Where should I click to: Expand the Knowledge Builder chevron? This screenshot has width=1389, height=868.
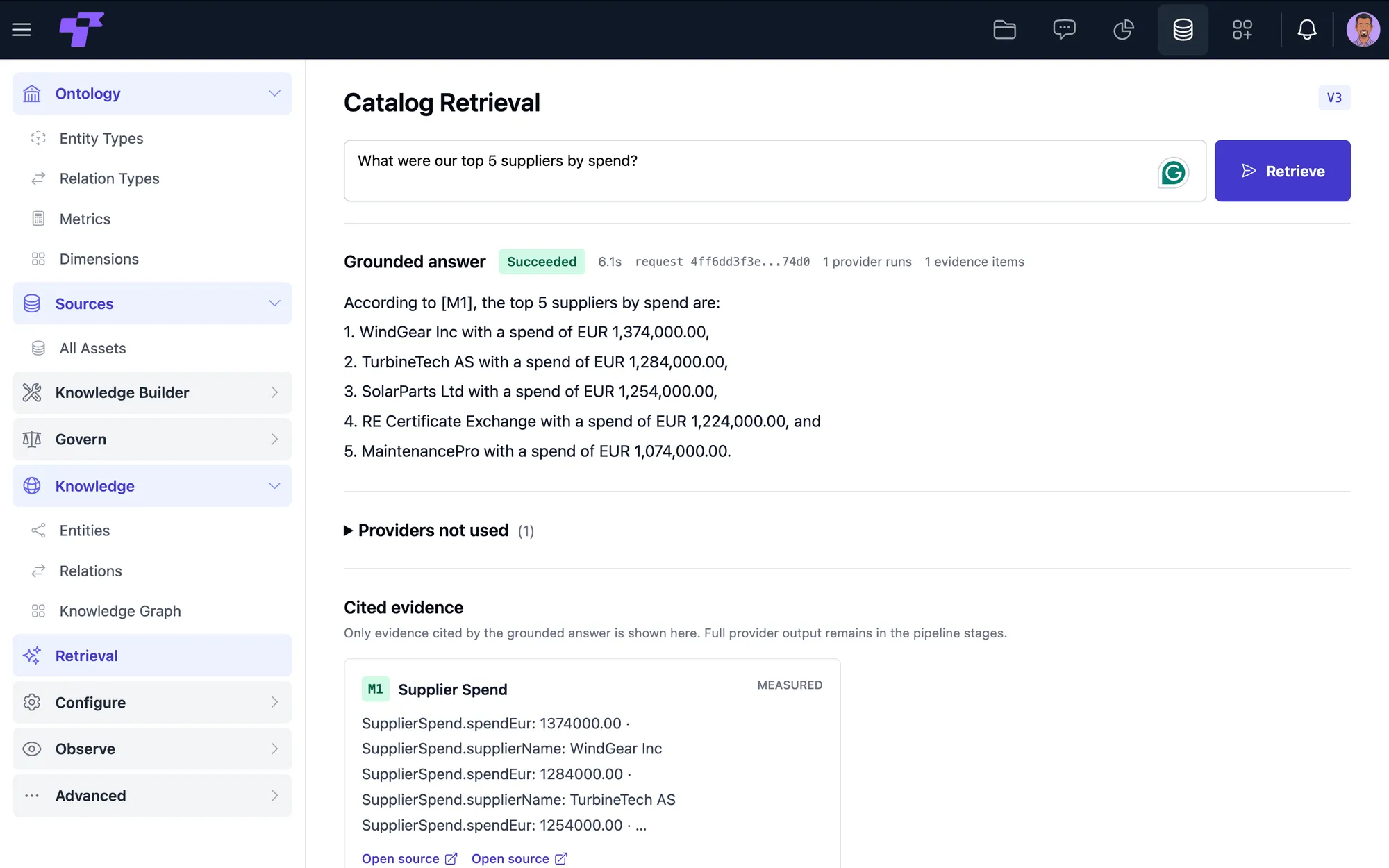[x=274, y=392]
